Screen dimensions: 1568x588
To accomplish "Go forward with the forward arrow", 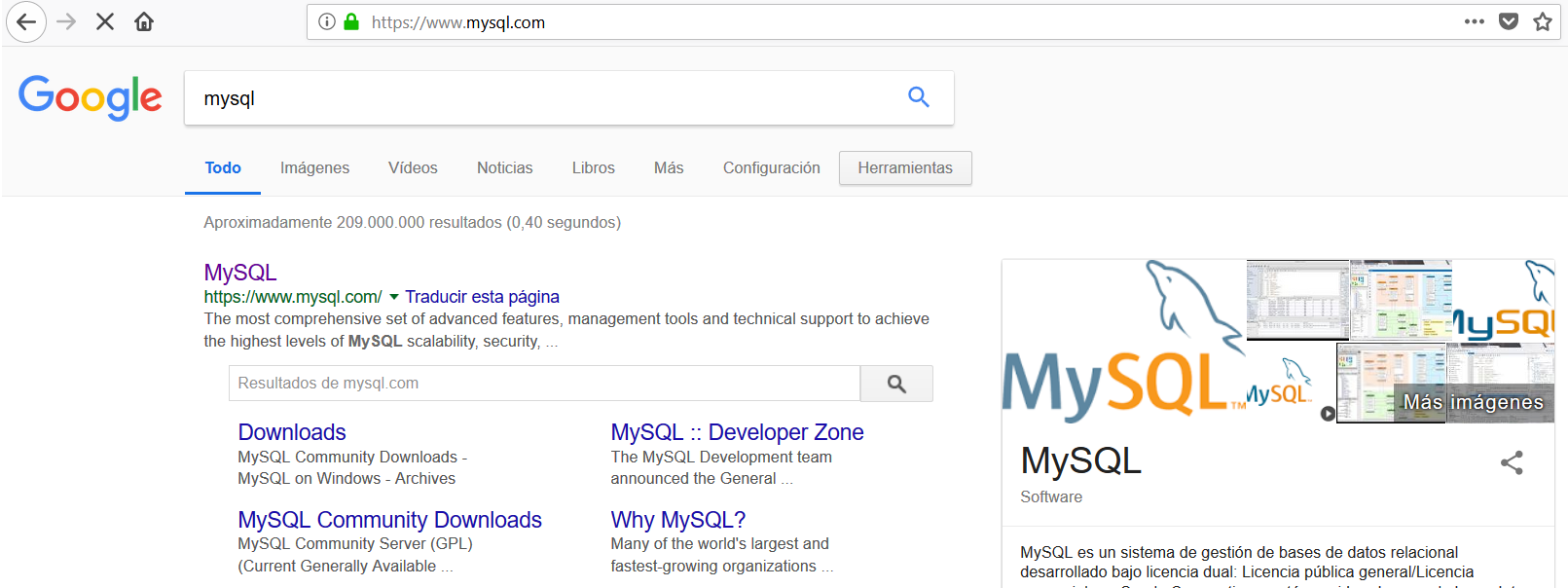I will point(66,21).
